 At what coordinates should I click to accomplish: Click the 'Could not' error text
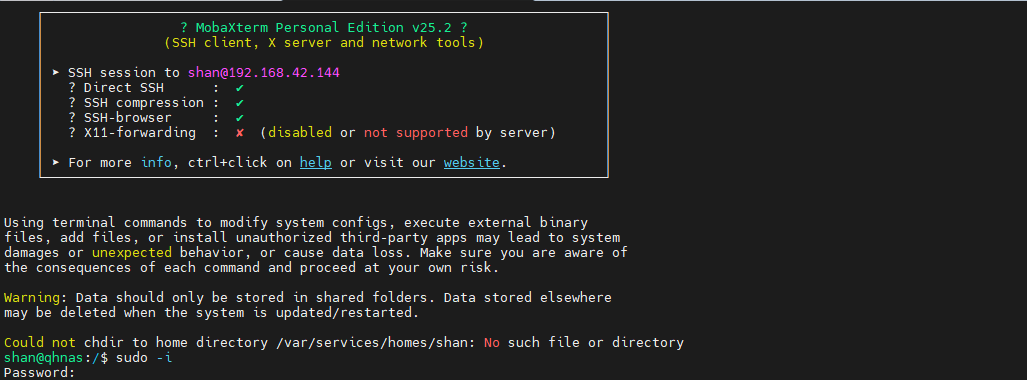click(x=40, y=343)
